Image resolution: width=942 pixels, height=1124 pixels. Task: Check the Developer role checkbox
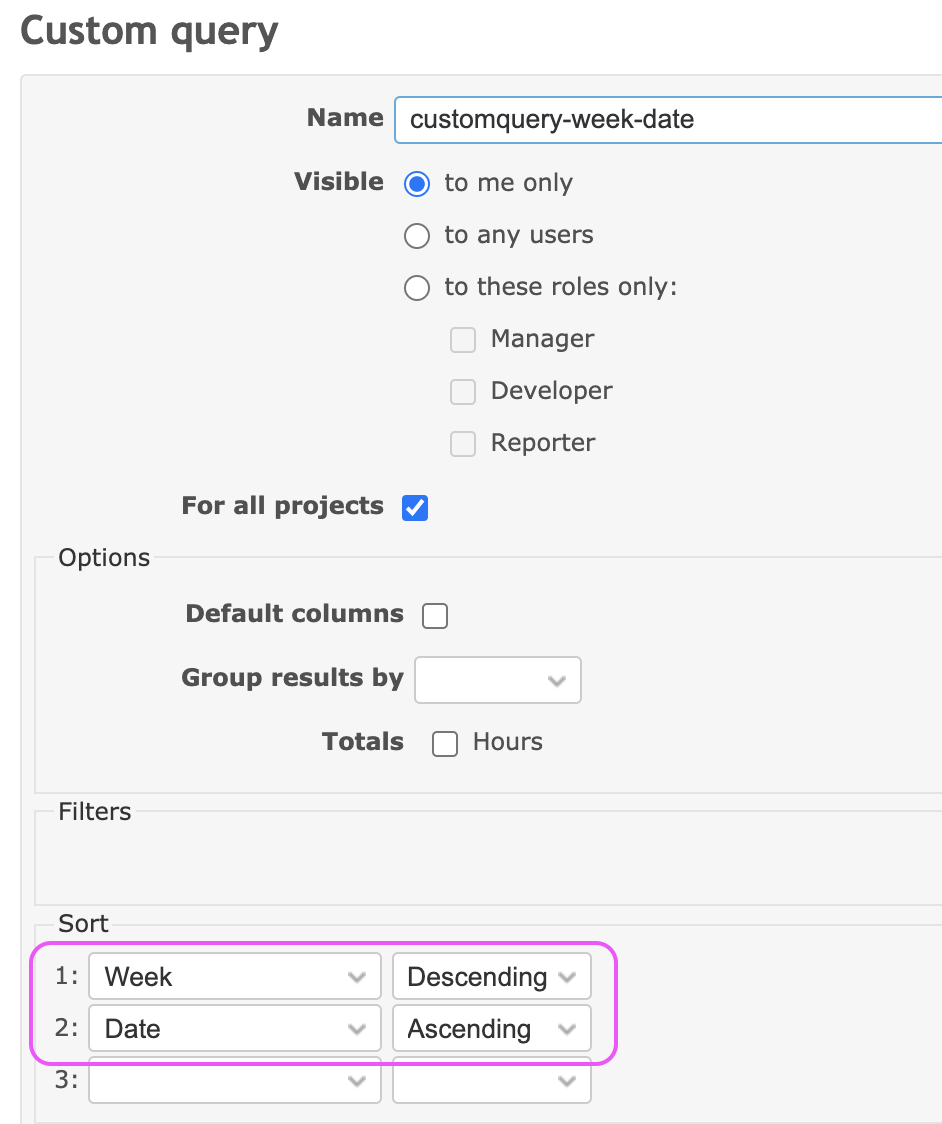(462, 392)
